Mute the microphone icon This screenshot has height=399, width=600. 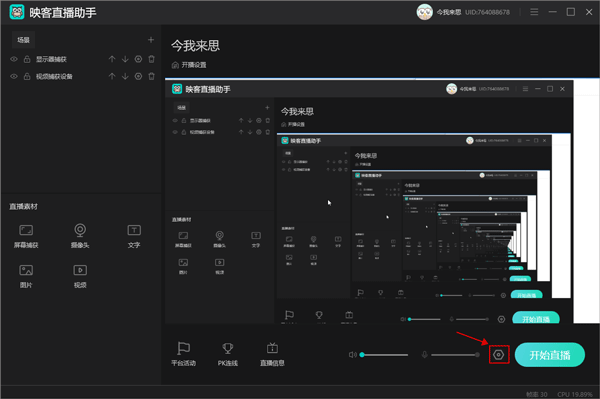424,355
